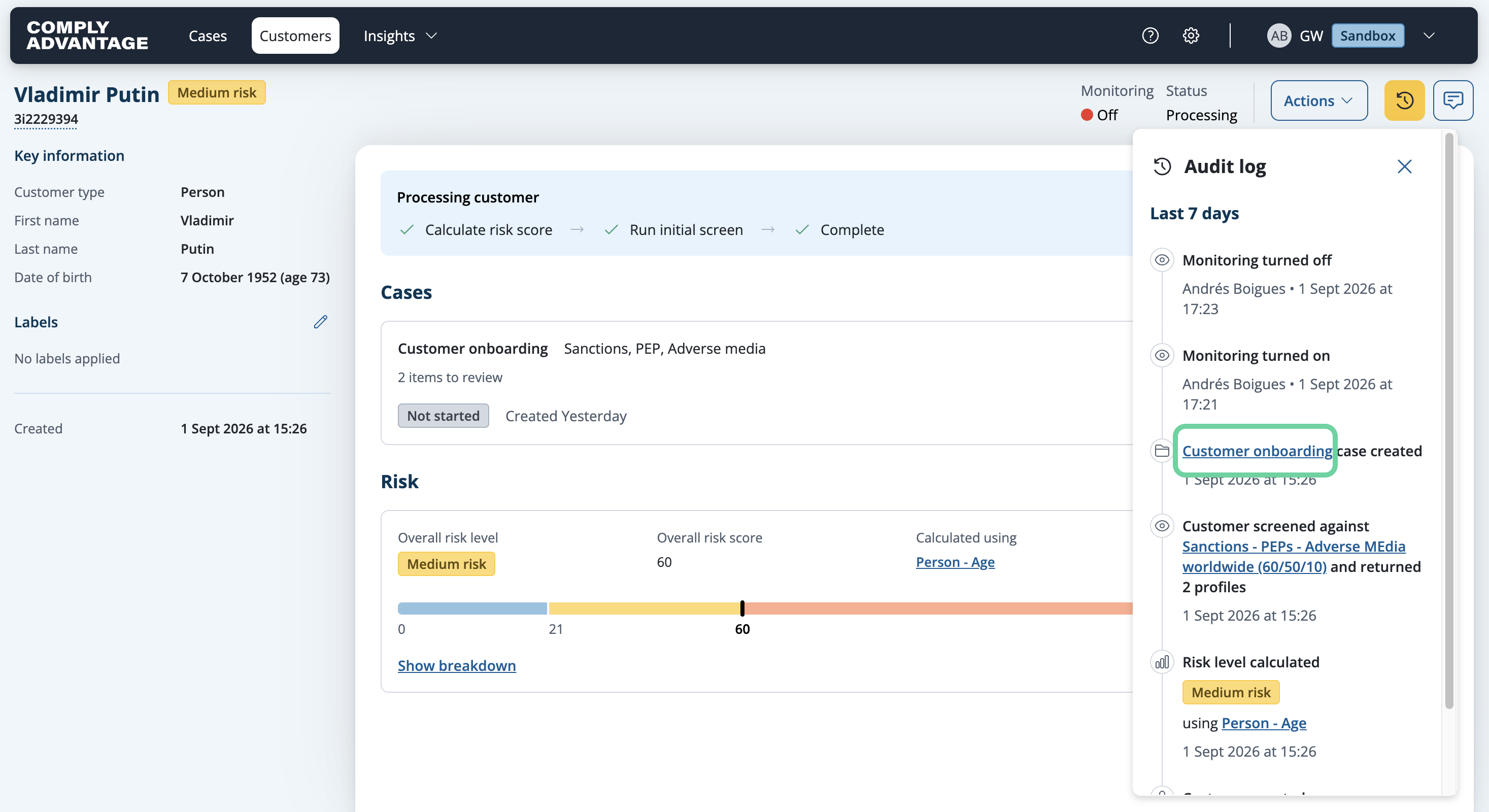Open the Customer onboarding link in audit log

(1257, 451)
